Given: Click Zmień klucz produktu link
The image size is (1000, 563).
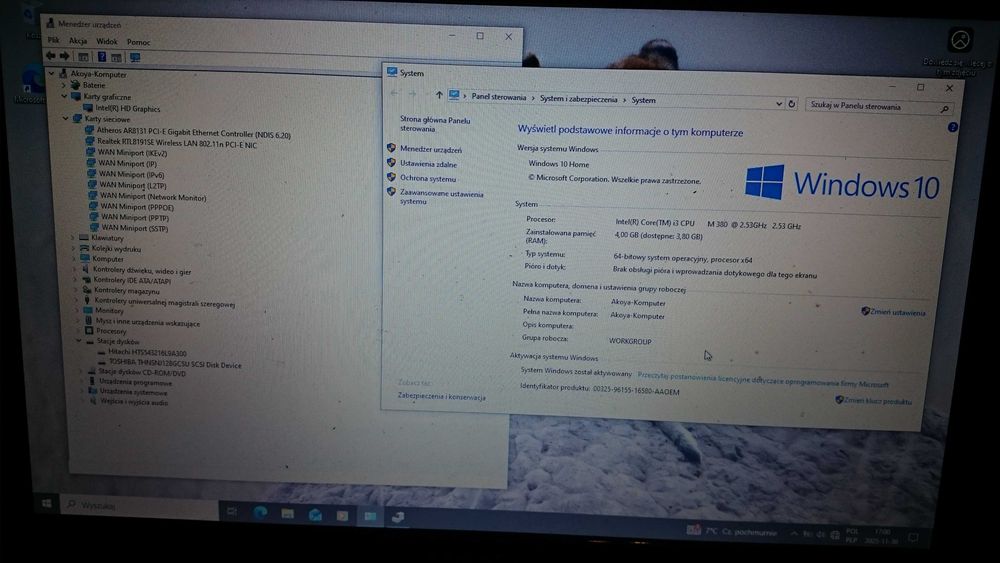Looking at the screenshot, I should coord(873,400).
